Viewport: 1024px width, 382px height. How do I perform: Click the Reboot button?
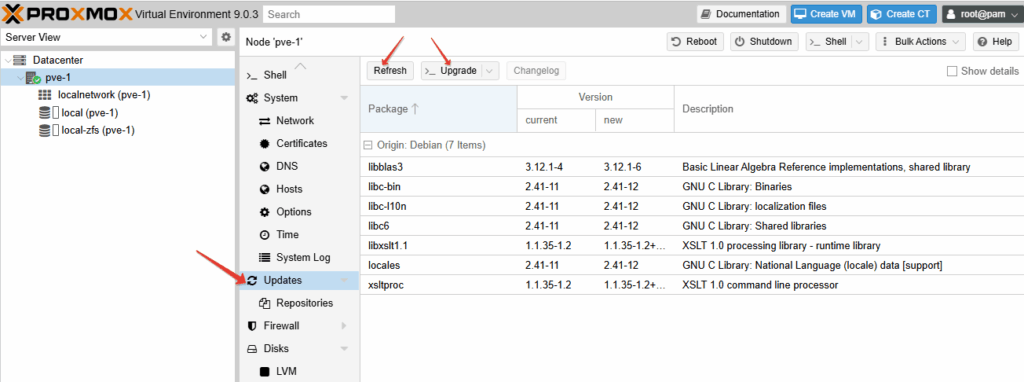pos(695,42)
